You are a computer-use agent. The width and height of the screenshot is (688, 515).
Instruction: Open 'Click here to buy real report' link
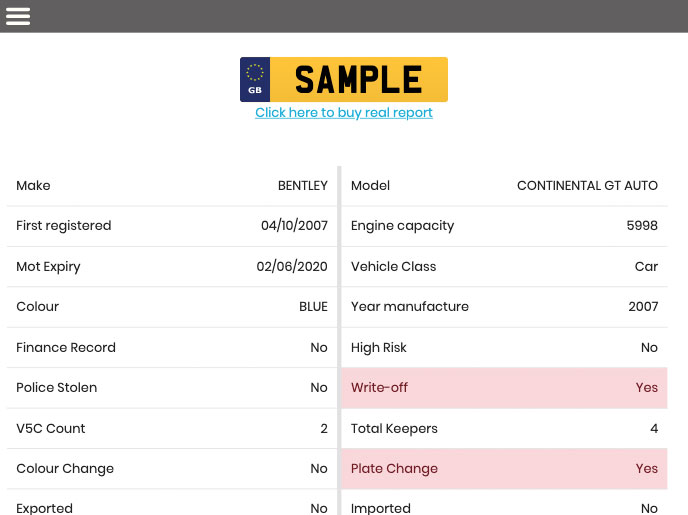click(344, 113)
